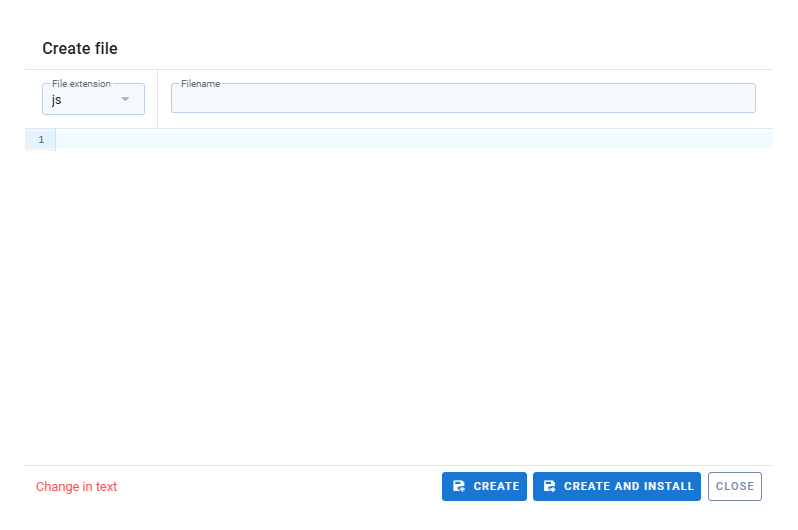This screenshot has width=798, height=530.
Task: Click the 'File extension' field label
Action: [x=81, y=84]
